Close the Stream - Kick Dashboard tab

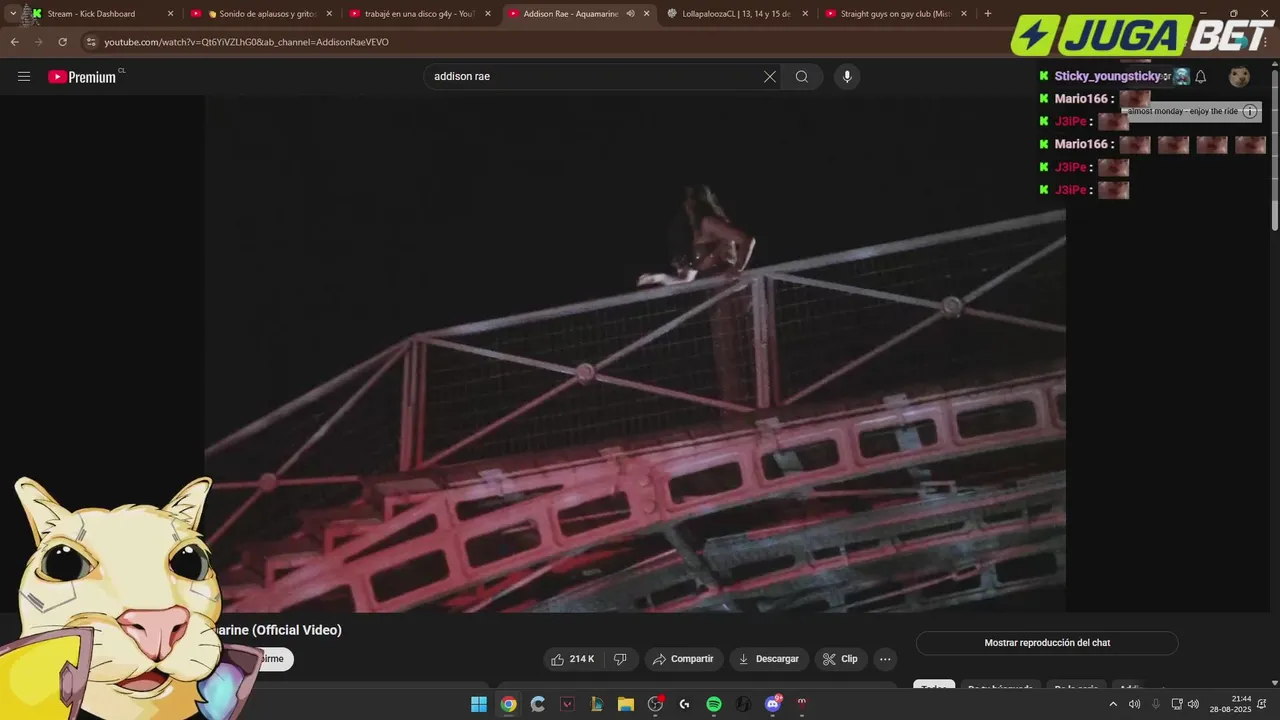point(170,14)
